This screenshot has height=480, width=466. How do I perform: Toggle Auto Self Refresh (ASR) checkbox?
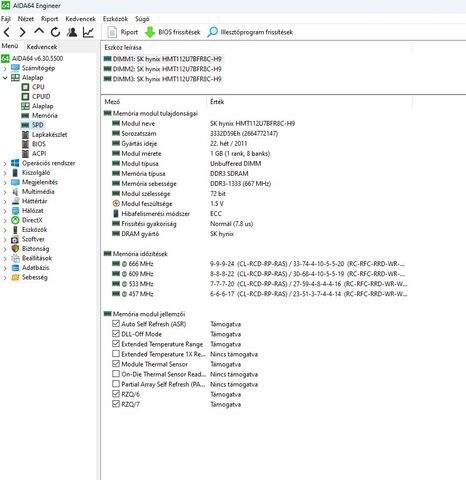(116, 324)
